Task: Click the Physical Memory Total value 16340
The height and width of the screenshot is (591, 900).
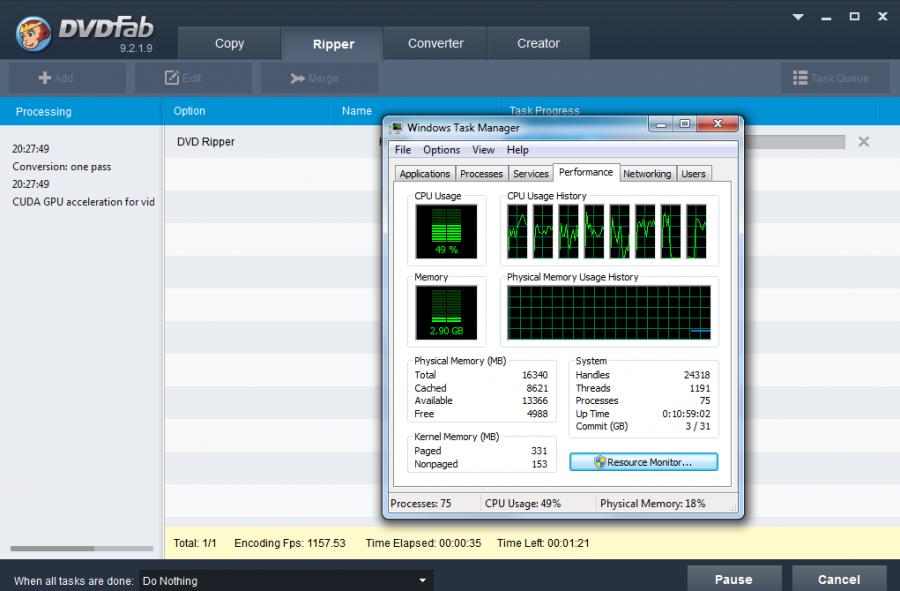Action: click(535, 375)
